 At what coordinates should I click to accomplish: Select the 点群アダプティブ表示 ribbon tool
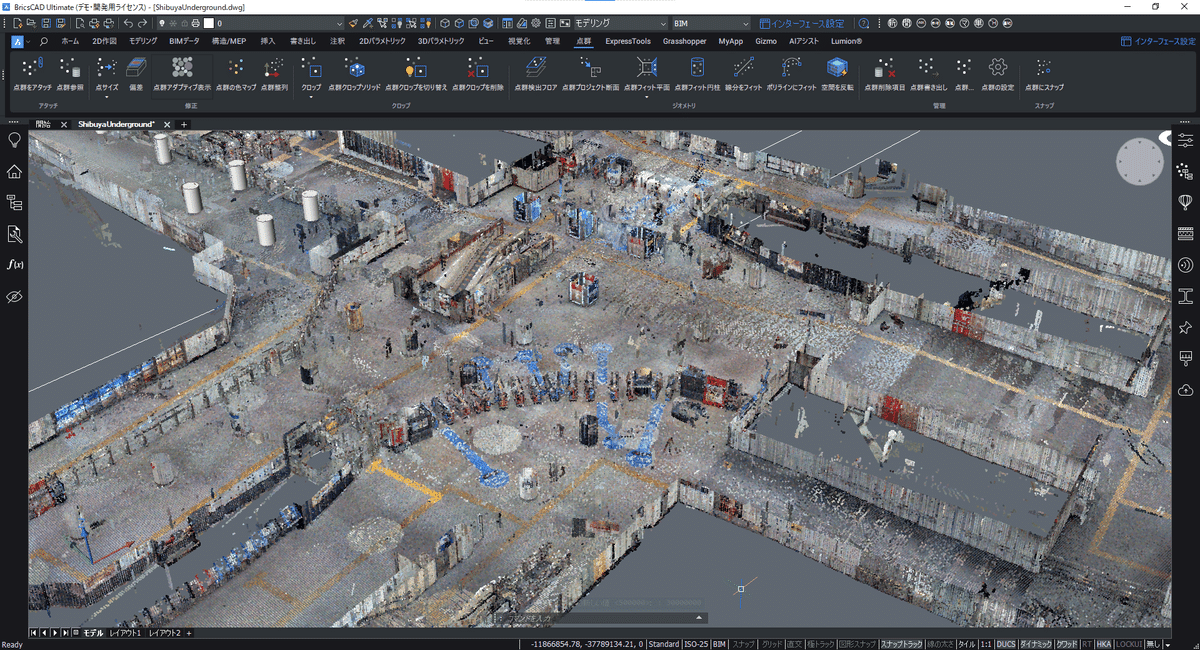click(182, 68)
